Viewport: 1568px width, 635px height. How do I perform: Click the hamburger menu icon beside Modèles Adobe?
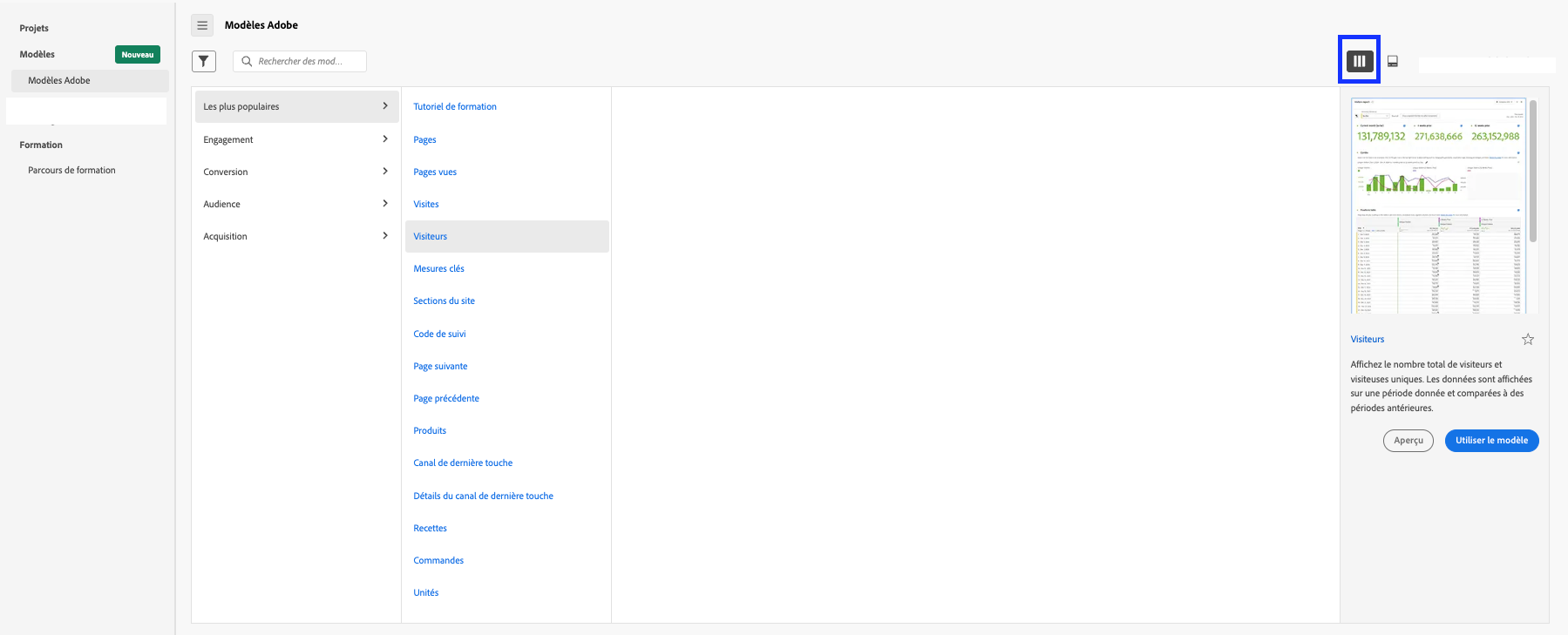click(x=202, y=25)
